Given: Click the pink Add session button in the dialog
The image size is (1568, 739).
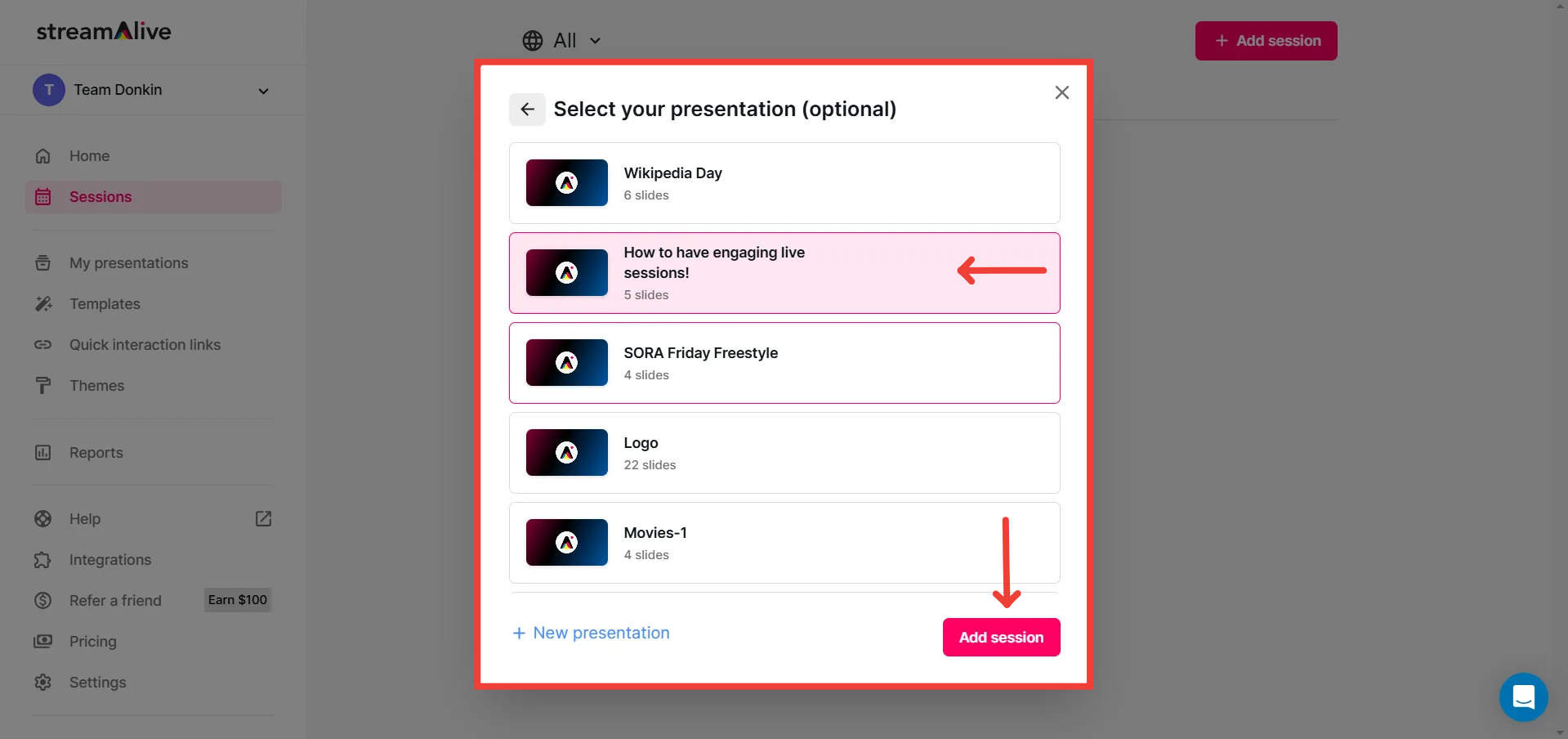Looking at the screenshot, I should click(x=1001, y=638).
